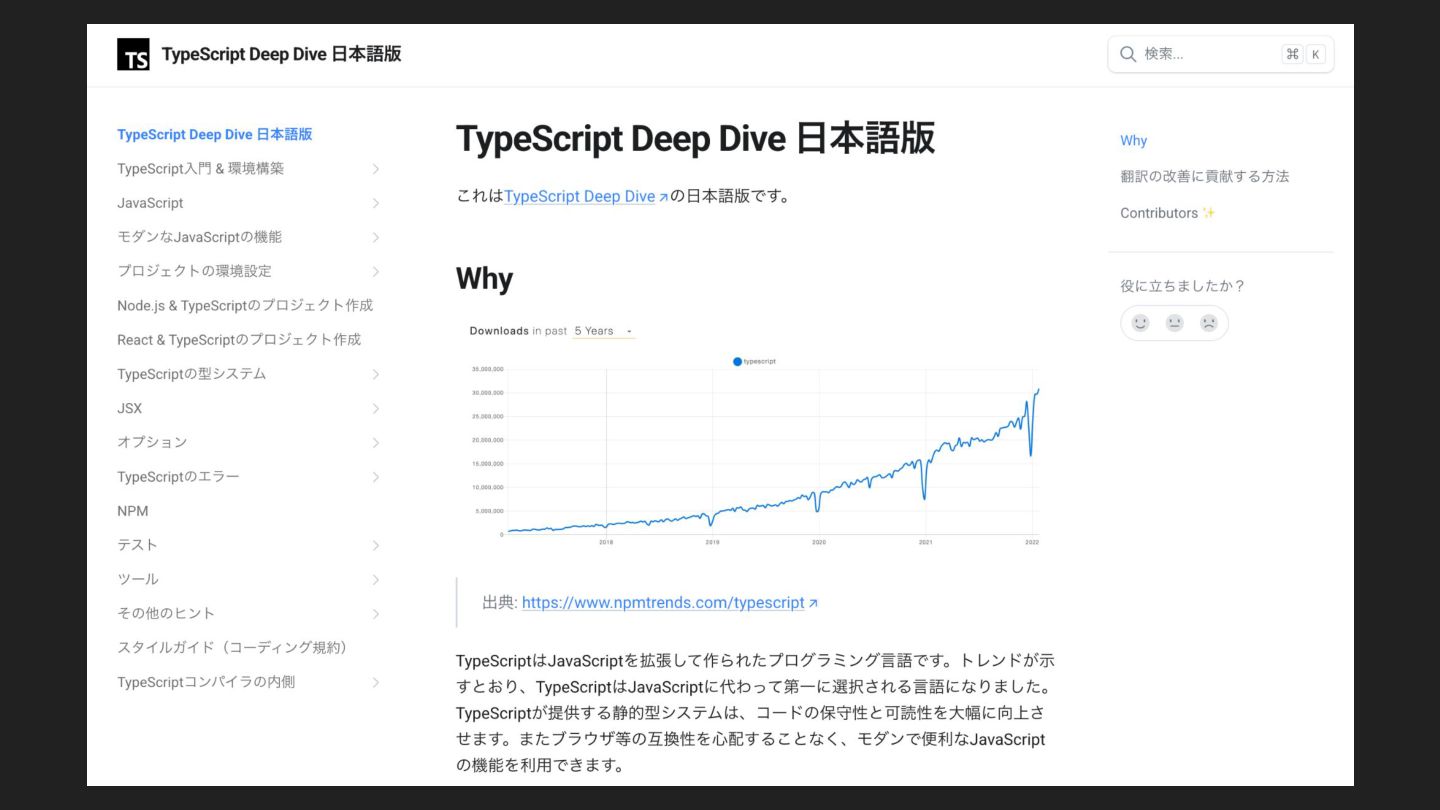The image size is (1440, 810).
Task: Click the magnifier icon in search box
Action: (x=1128, y=54)
